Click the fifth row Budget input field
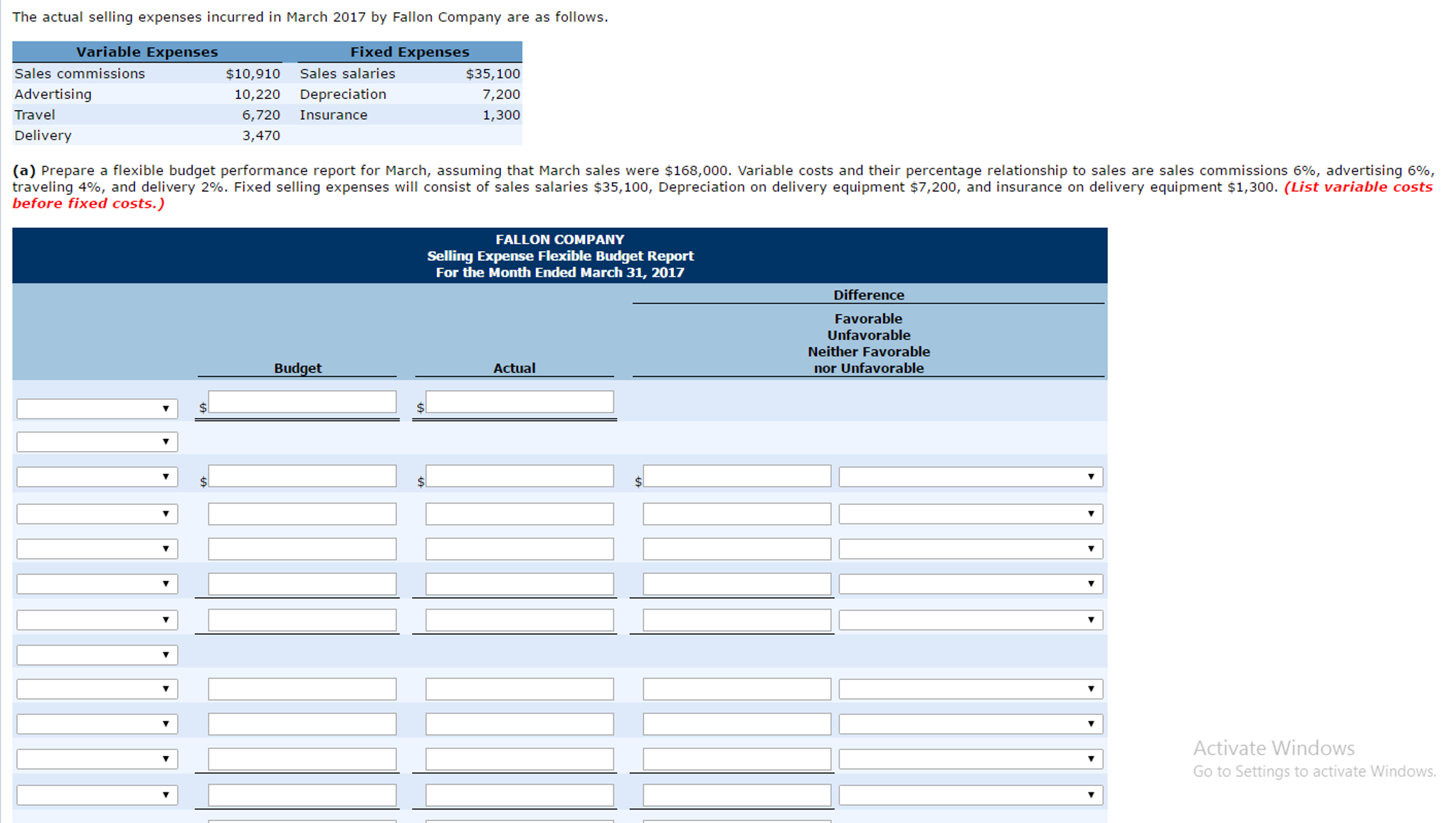The width and height of the screenshot is (1456, 823). pos(302,548)
